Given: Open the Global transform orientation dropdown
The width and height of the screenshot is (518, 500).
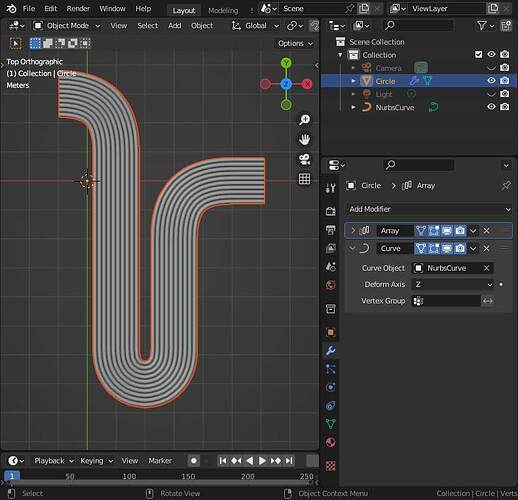Looking at the screenshot, I should pos(255,26).
